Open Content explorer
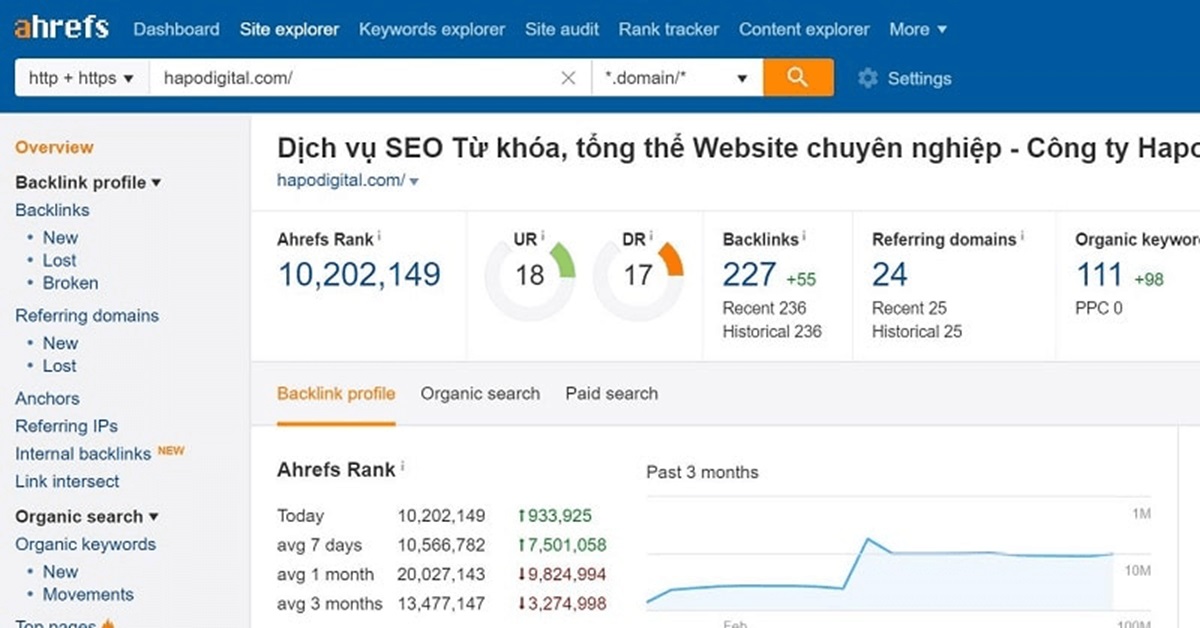This screenshot has width=1200, height=628. 804,29
